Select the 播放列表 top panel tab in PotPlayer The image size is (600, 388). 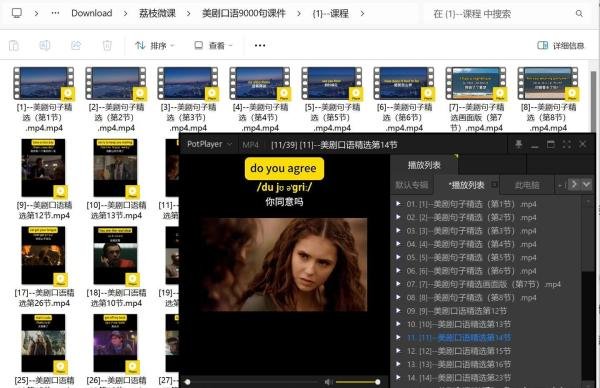pyautogui.click(x=424, y=165)
